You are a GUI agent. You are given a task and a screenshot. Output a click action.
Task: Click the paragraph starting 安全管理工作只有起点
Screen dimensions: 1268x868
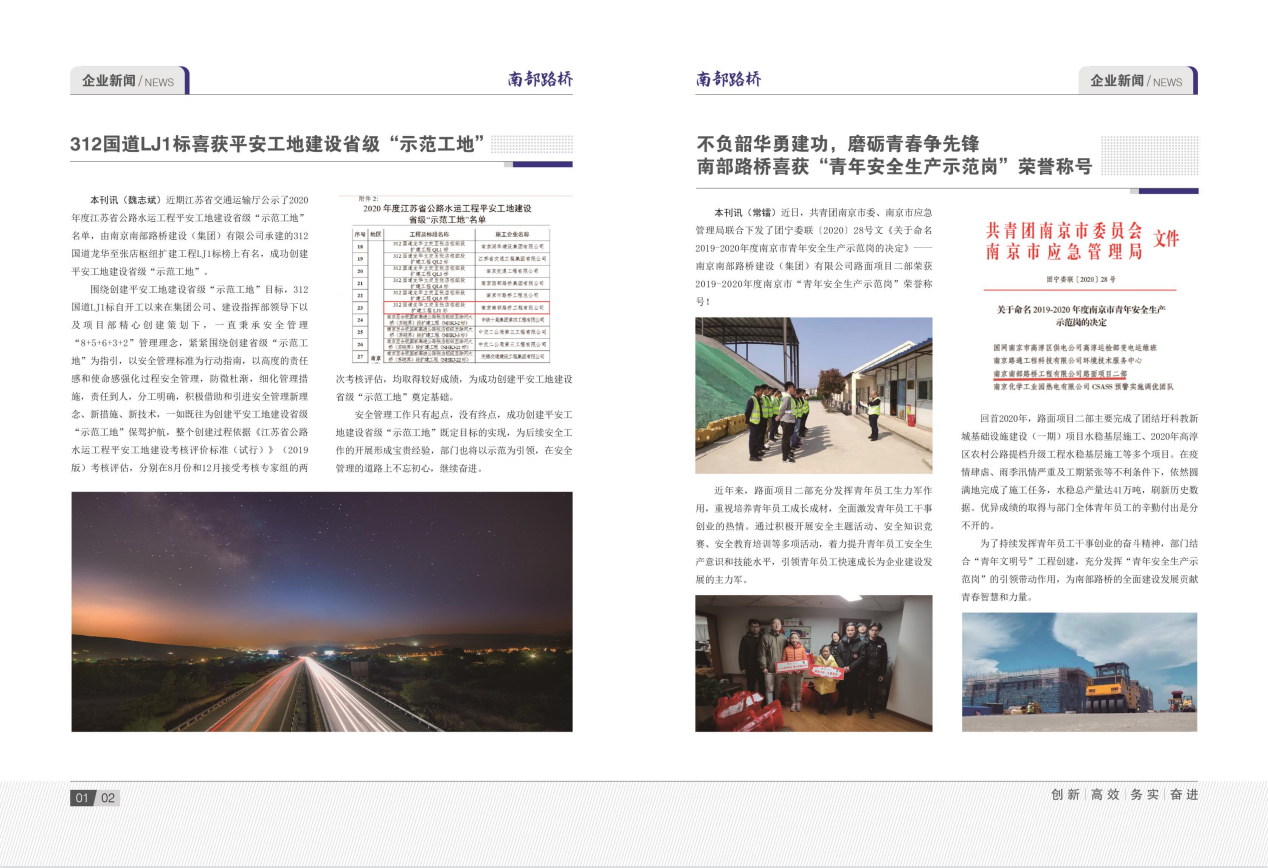454,441
